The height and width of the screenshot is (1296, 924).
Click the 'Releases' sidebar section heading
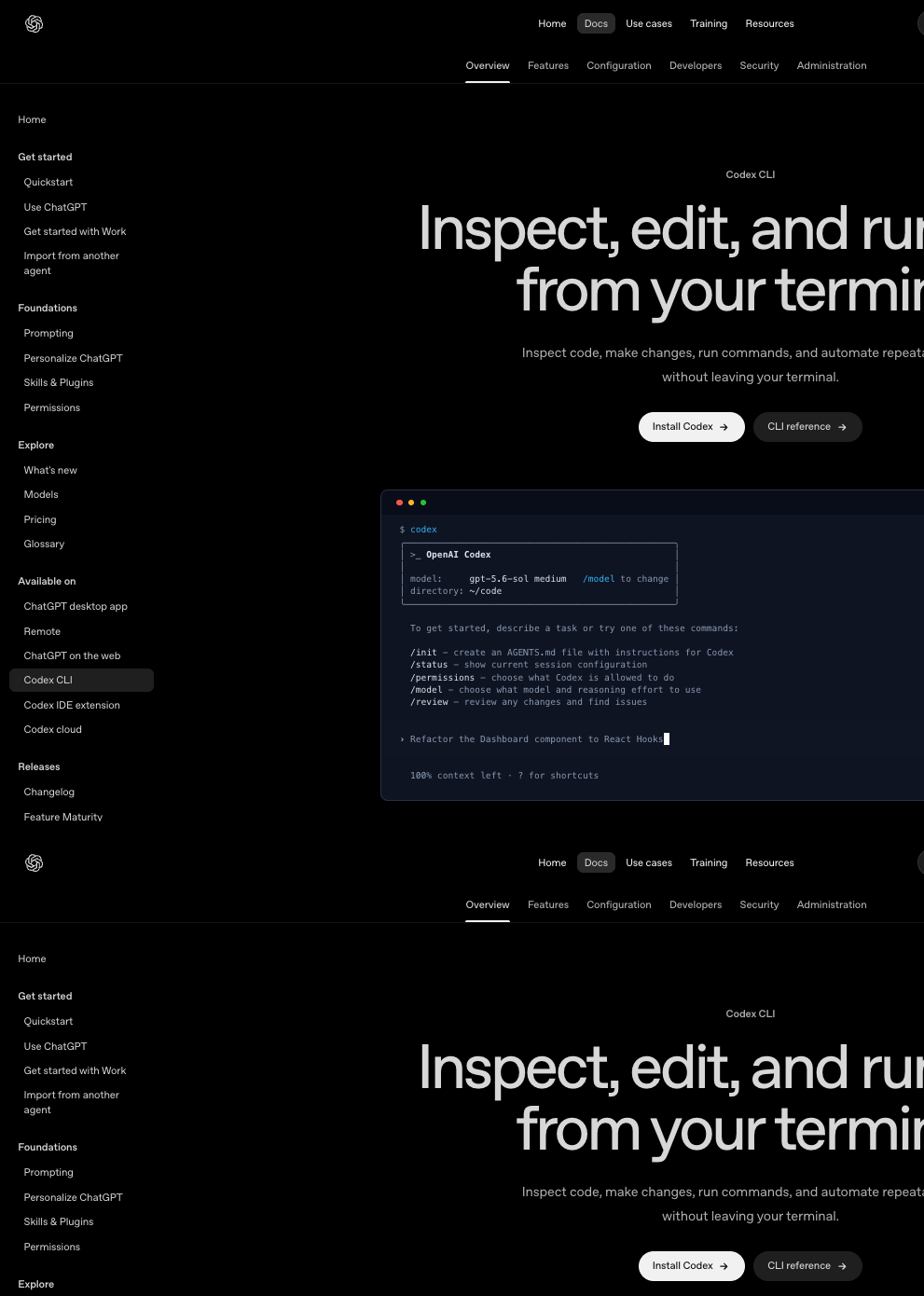pyautogui.click(x=38, y=766)
